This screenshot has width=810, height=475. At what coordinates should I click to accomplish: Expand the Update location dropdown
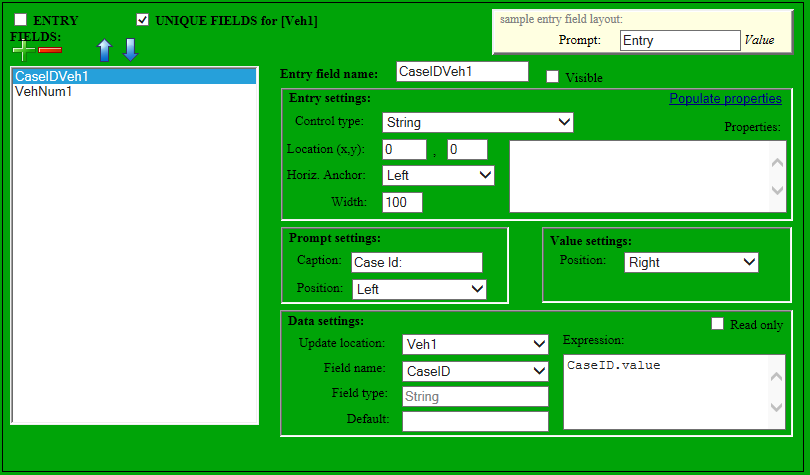(x=475, y=344)
